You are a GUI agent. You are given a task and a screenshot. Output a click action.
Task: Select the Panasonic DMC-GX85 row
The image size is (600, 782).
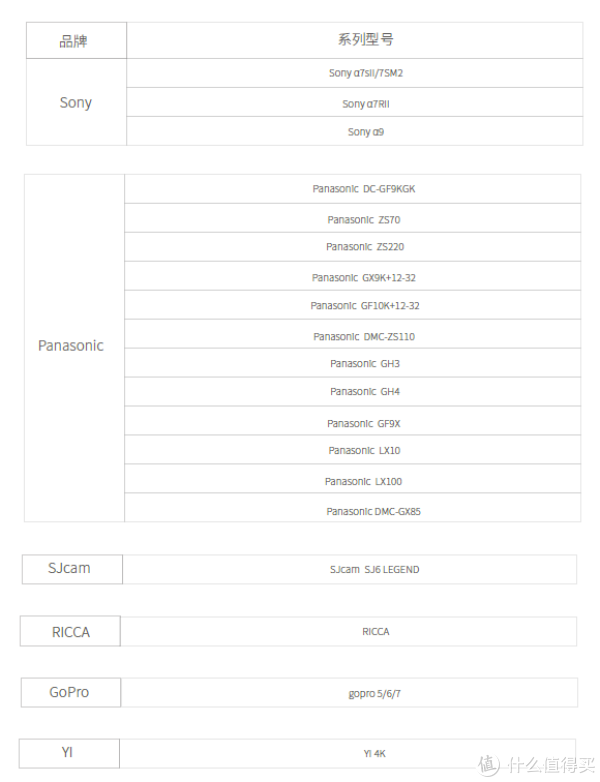pos(353,508)
